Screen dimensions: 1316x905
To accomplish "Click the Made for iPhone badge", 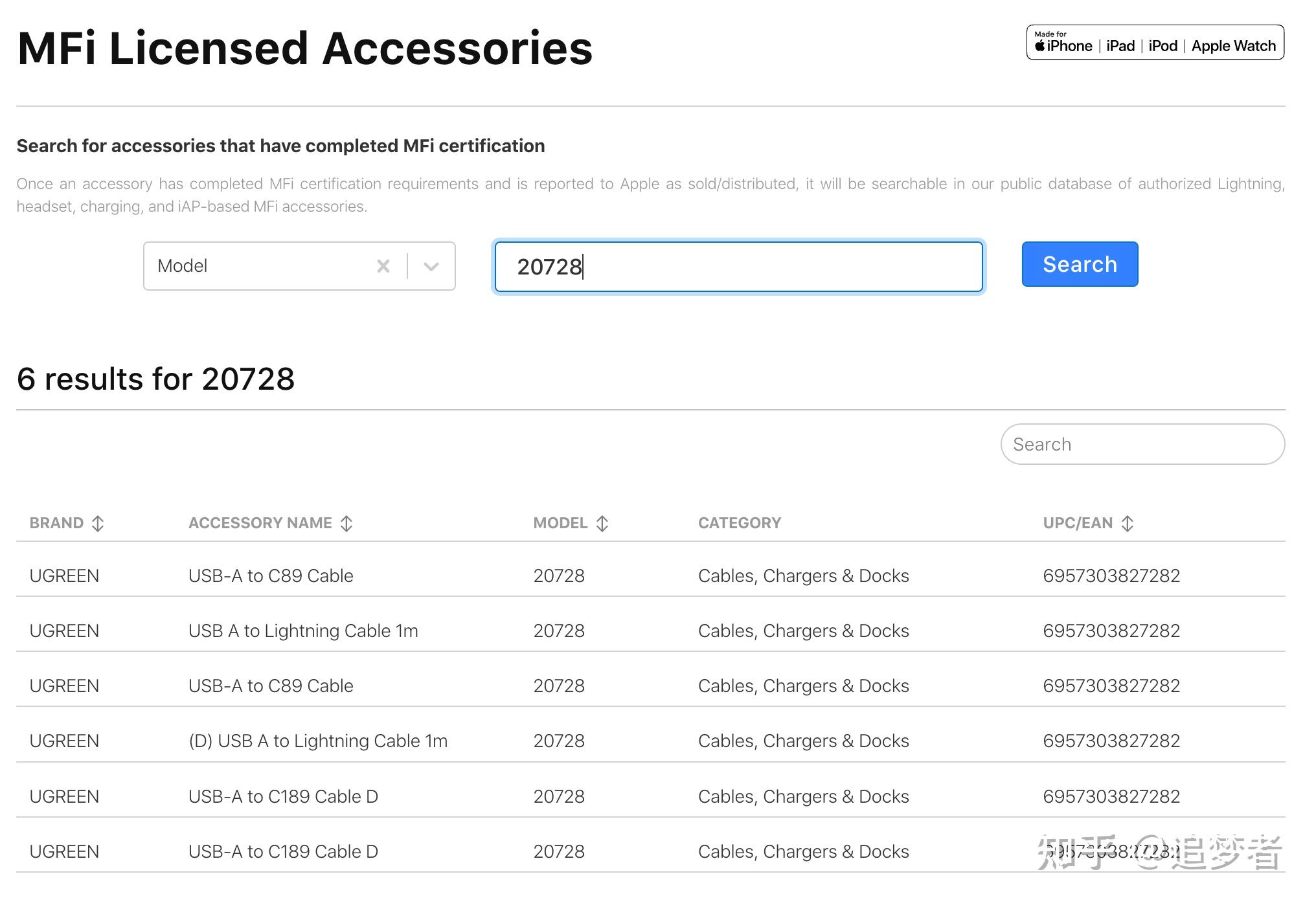I will point(1155,43).
